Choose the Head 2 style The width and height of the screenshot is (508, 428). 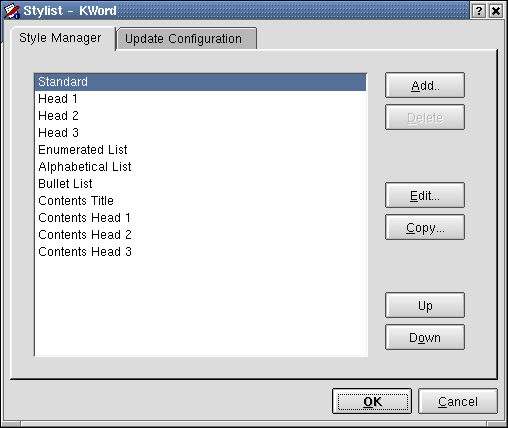click(x=200, y=116)
